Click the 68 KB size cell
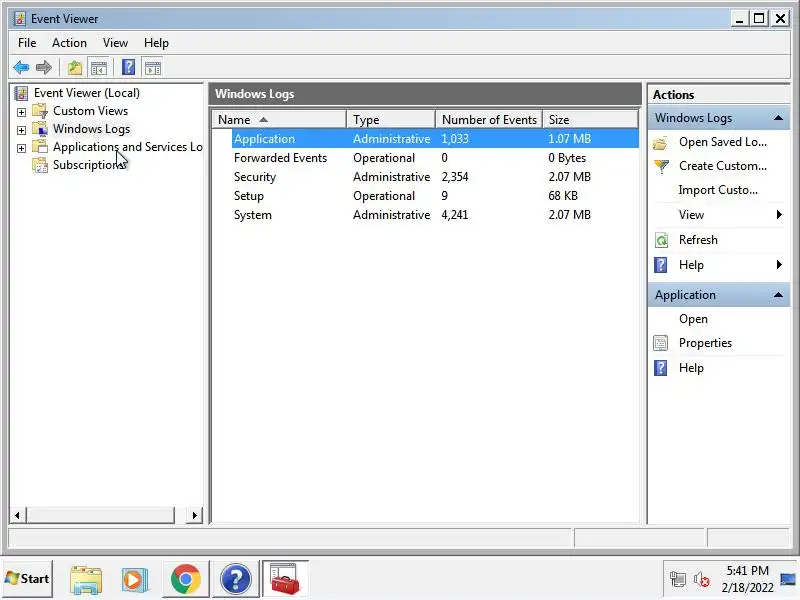The width and height of the screenshot is (800, 600). [x=563, y=196]
